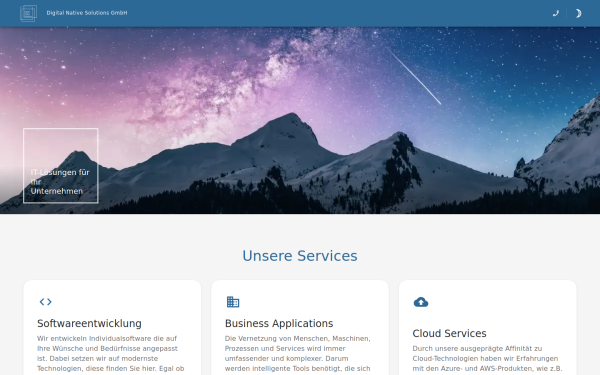Click text 'Durch unsere ausgeprägte Affinität zu'

[477, 349]
